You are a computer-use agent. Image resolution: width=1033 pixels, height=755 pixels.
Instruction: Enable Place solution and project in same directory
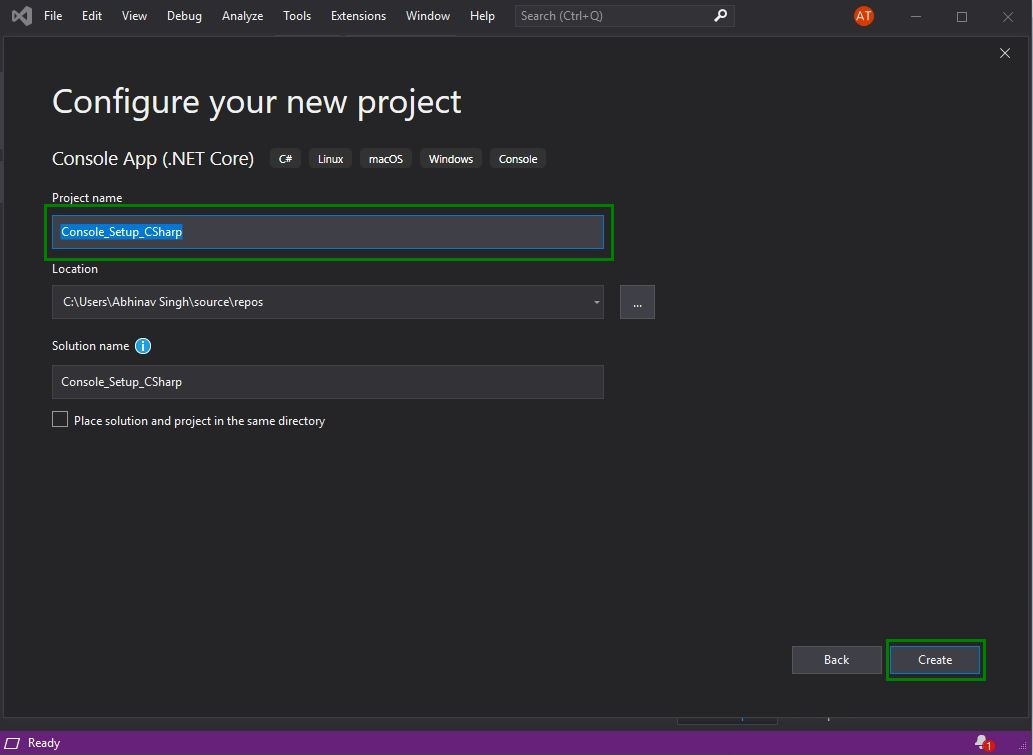[60, 420]
